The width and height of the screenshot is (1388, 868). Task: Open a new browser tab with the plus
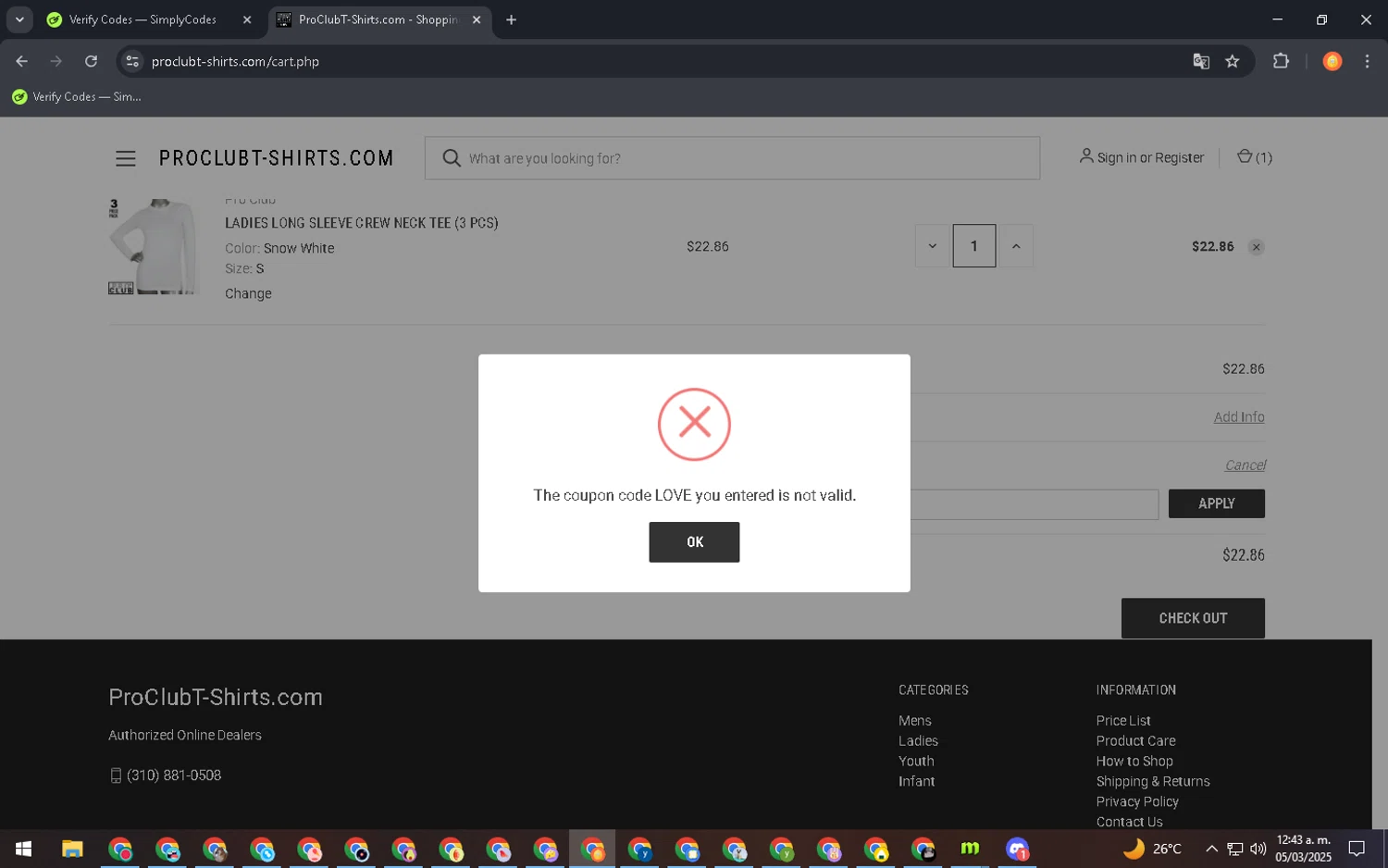coord(511,19)
